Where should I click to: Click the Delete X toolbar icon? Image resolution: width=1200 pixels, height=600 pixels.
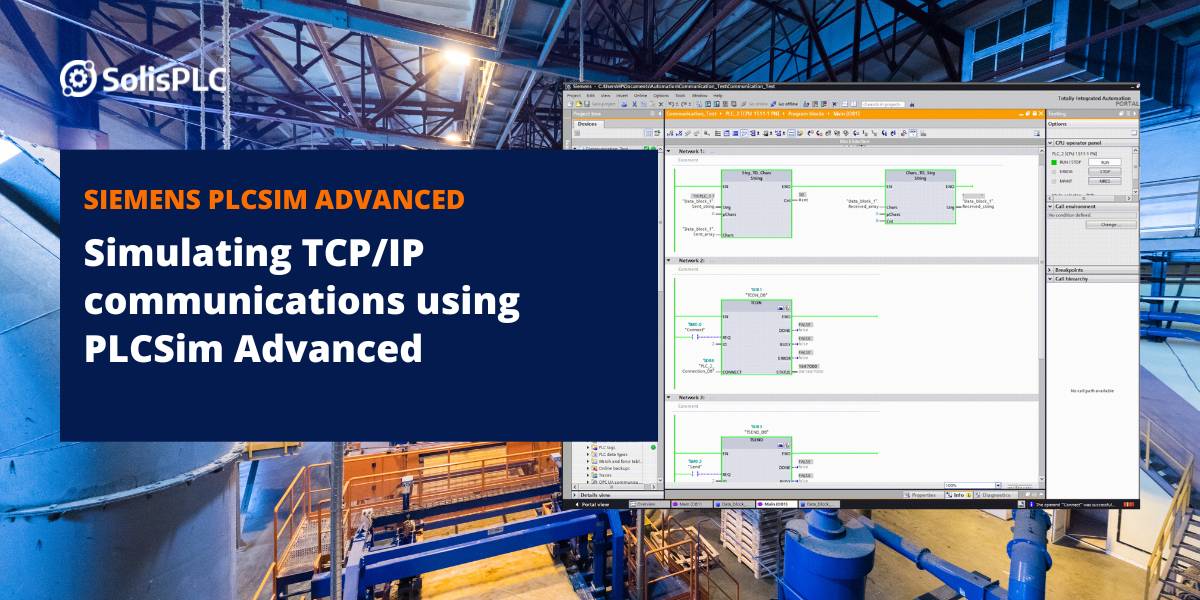pyautogui.click(x=661, y=104)
